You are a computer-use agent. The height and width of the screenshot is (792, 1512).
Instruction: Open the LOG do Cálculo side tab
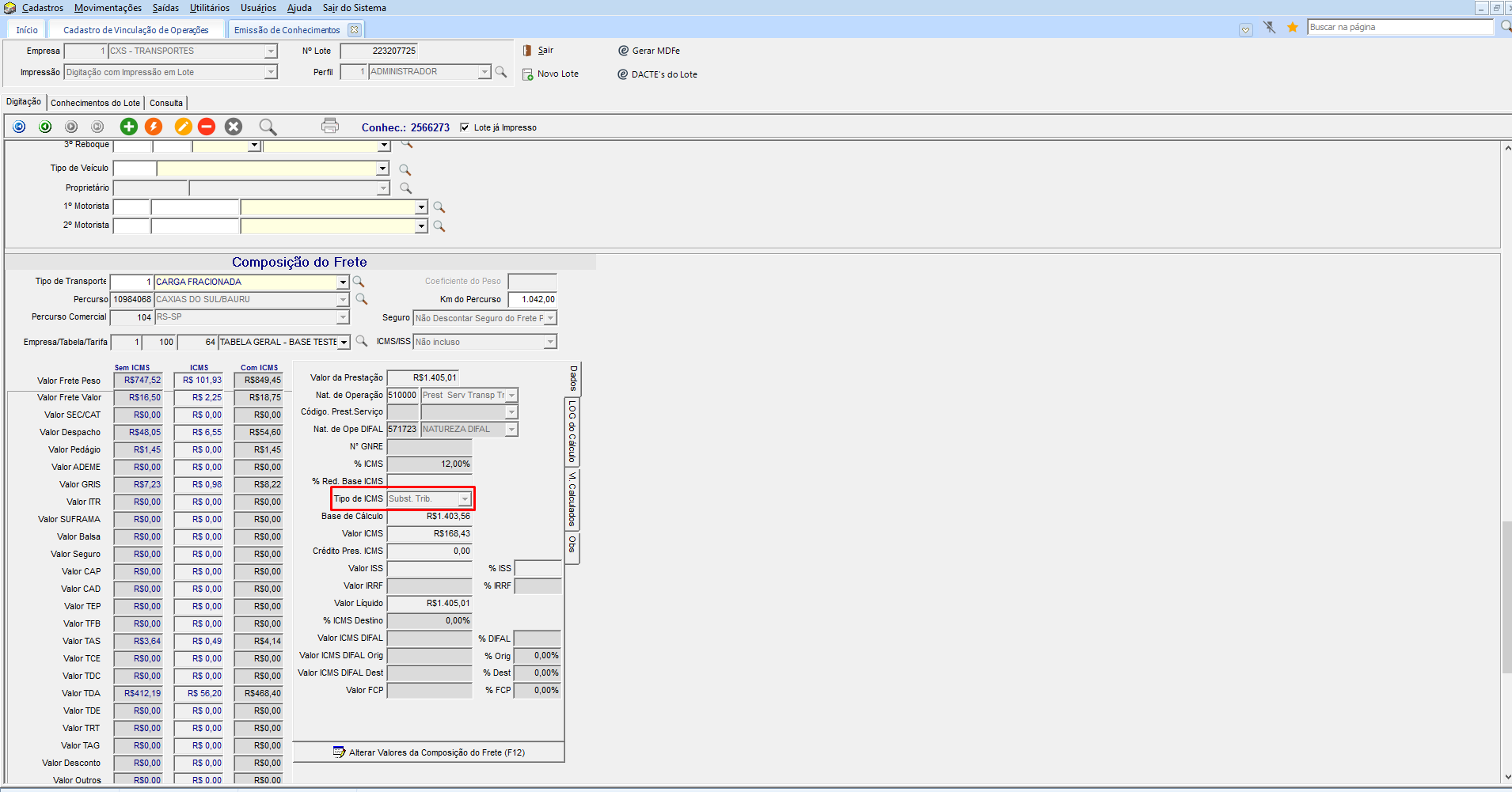[x=572, y=431]
